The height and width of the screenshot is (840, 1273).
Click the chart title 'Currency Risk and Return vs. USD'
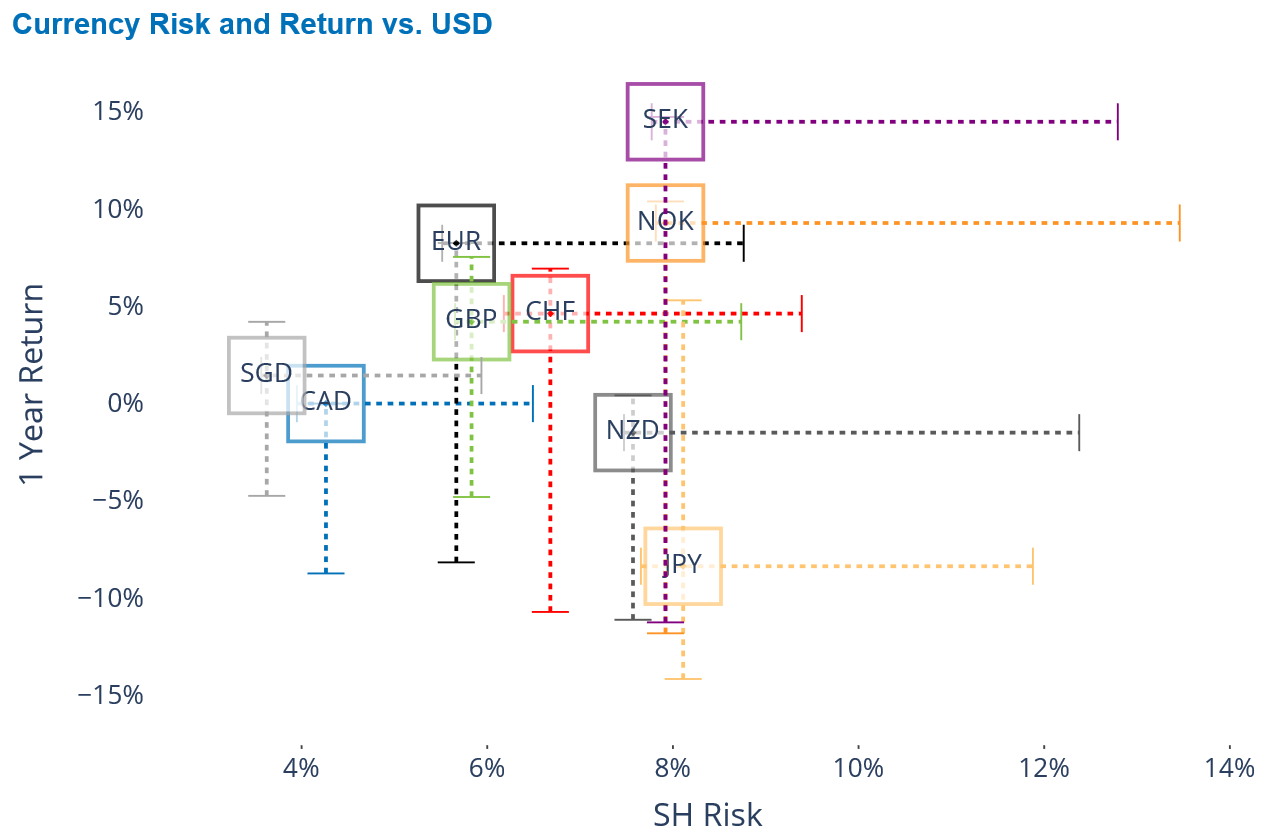(x=252, y=23)
